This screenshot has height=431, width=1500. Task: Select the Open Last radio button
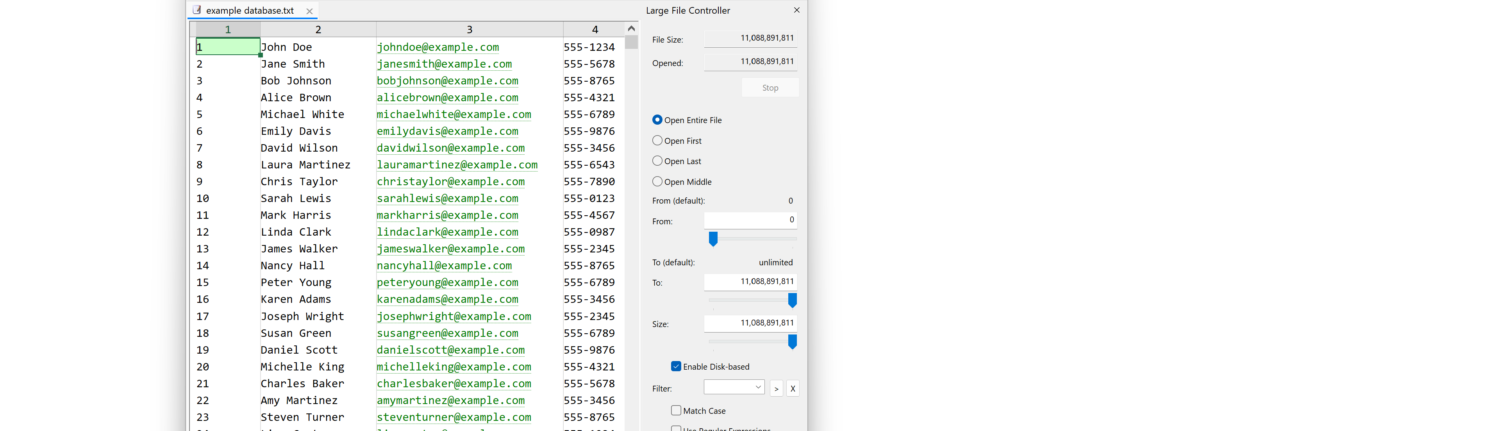click(x=657, y=161)
